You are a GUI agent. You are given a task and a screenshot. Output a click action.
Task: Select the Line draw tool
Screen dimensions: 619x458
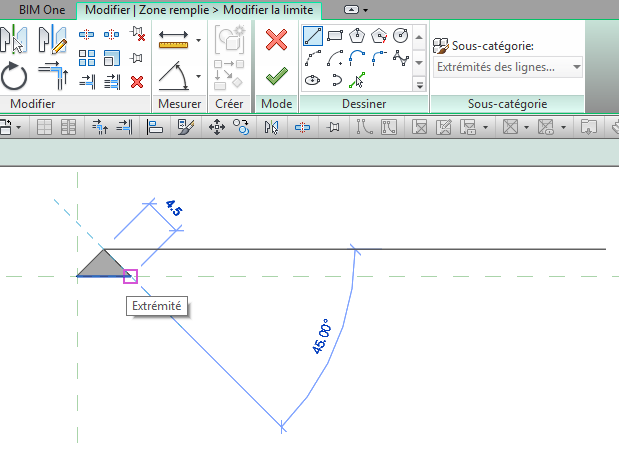(312, 36)
